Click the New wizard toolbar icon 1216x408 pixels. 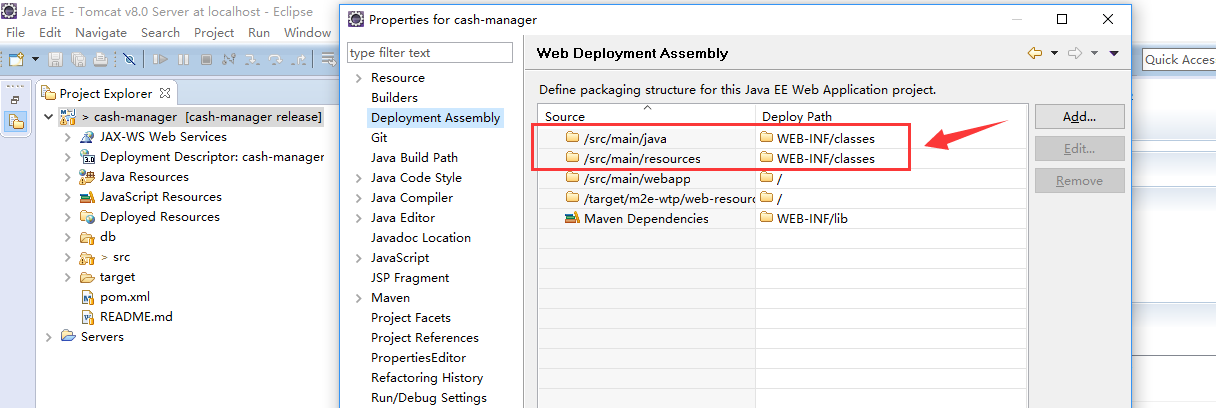click(15, 59)
